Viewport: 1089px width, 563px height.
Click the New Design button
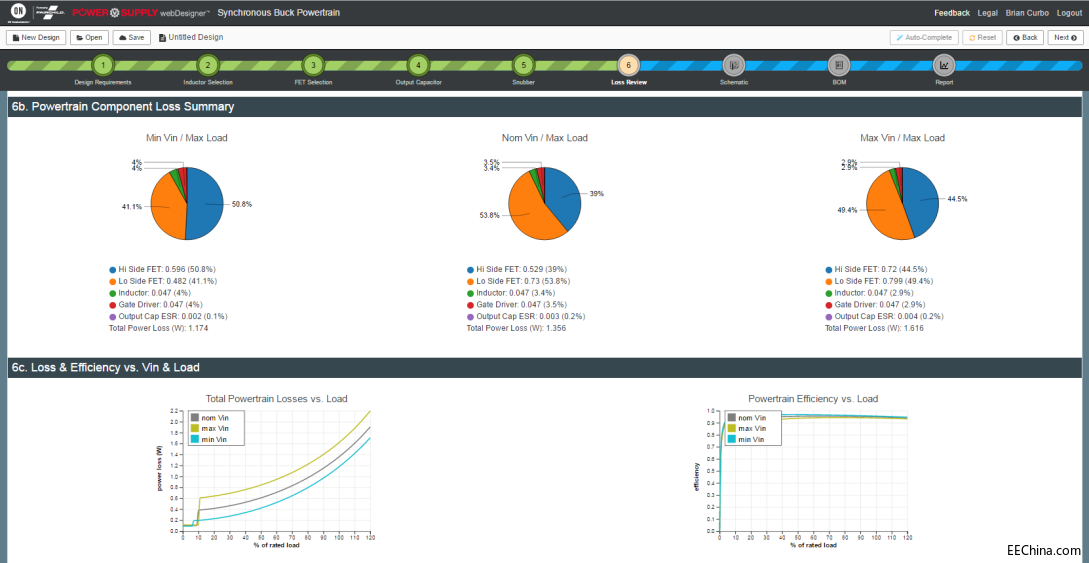click(36, 37)
